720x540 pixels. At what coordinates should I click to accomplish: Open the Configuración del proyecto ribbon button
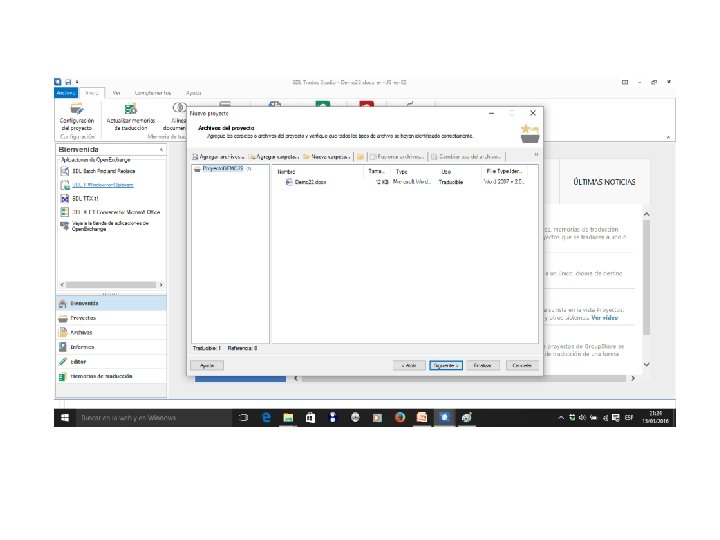[x=76, y=117]
